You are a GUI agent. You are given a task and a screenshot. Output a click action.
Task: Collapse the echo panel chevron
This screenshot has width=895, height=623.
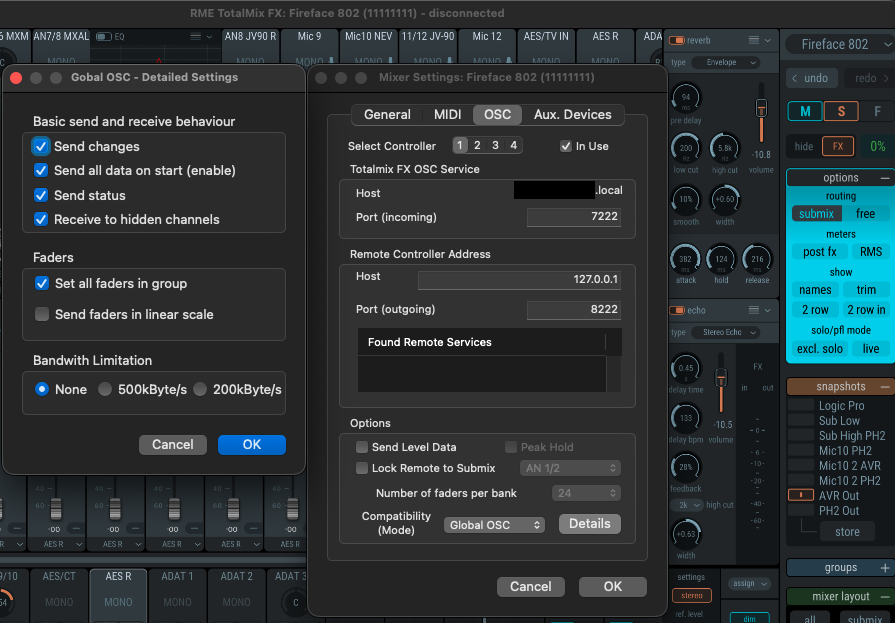768,310
